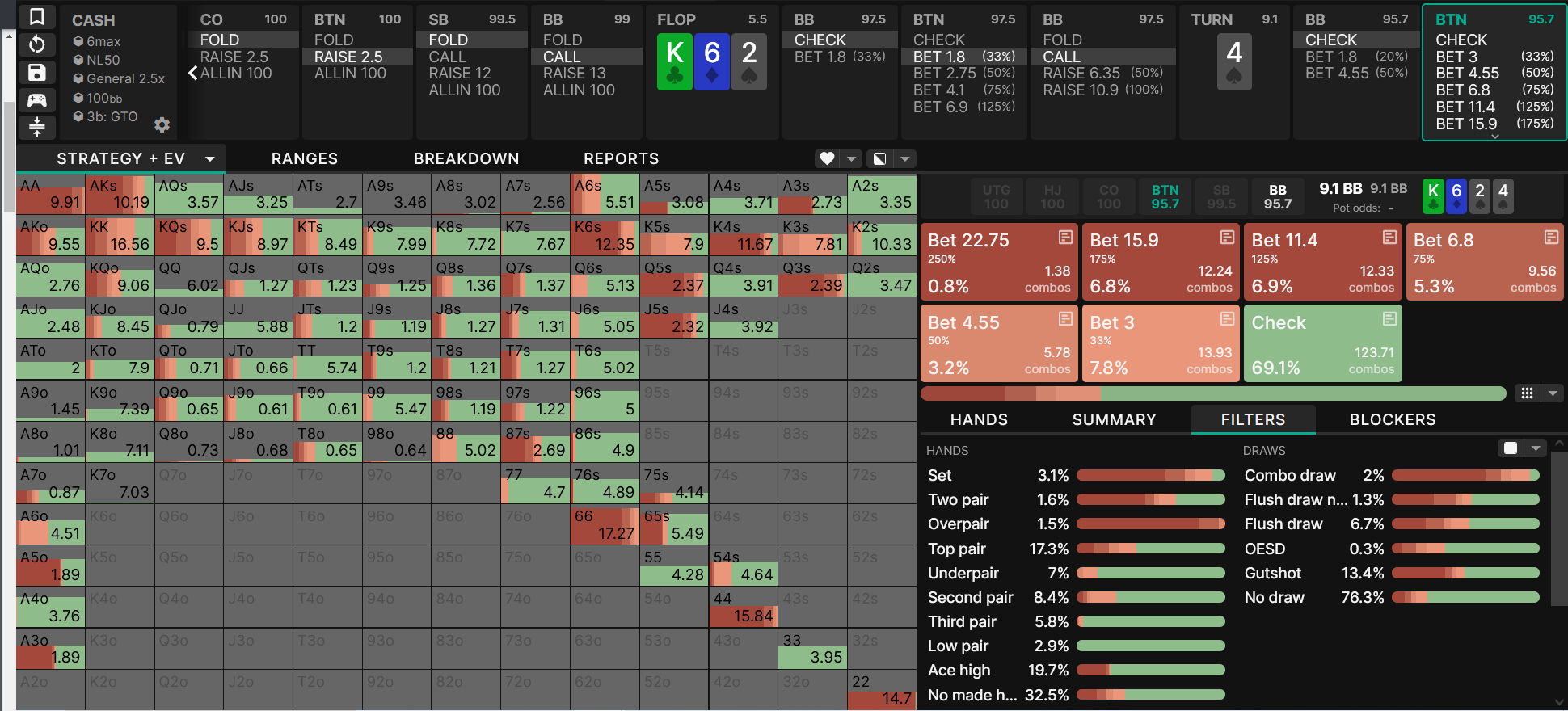
Task: Select the Check 69.1% action card
Action: point(1322,343)
